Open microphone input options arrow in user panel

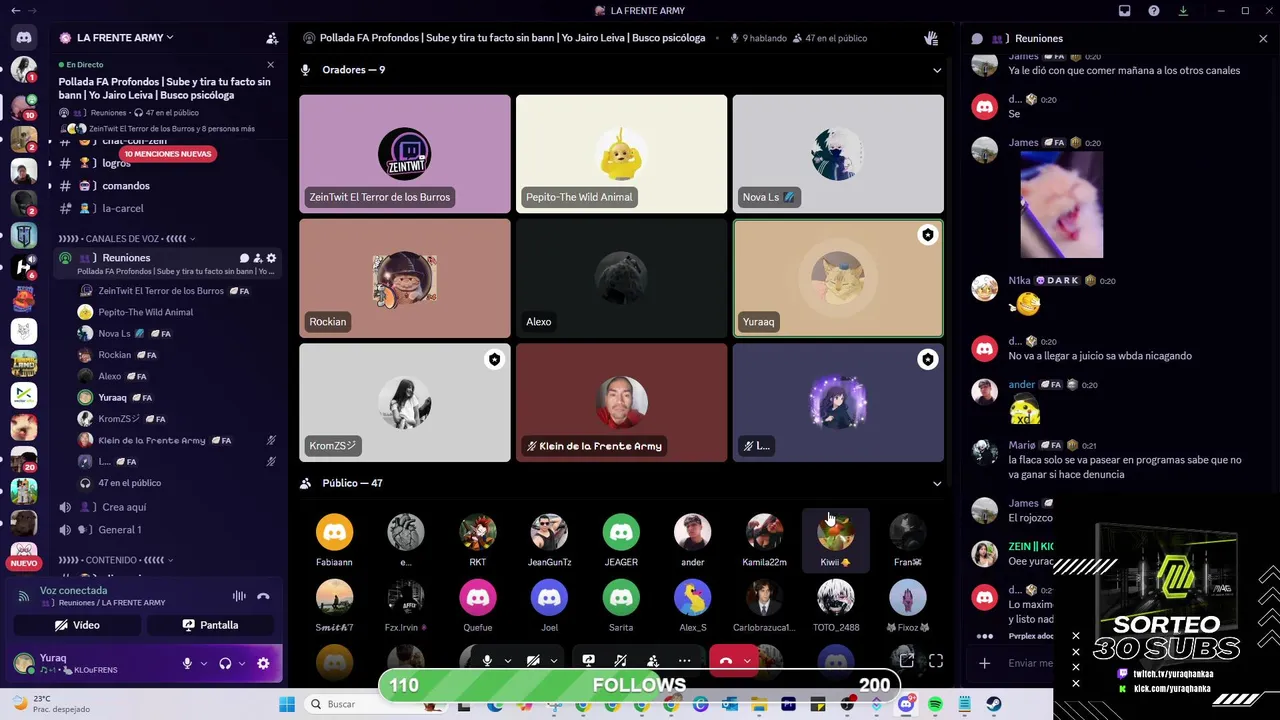click(x=204, y=663)
